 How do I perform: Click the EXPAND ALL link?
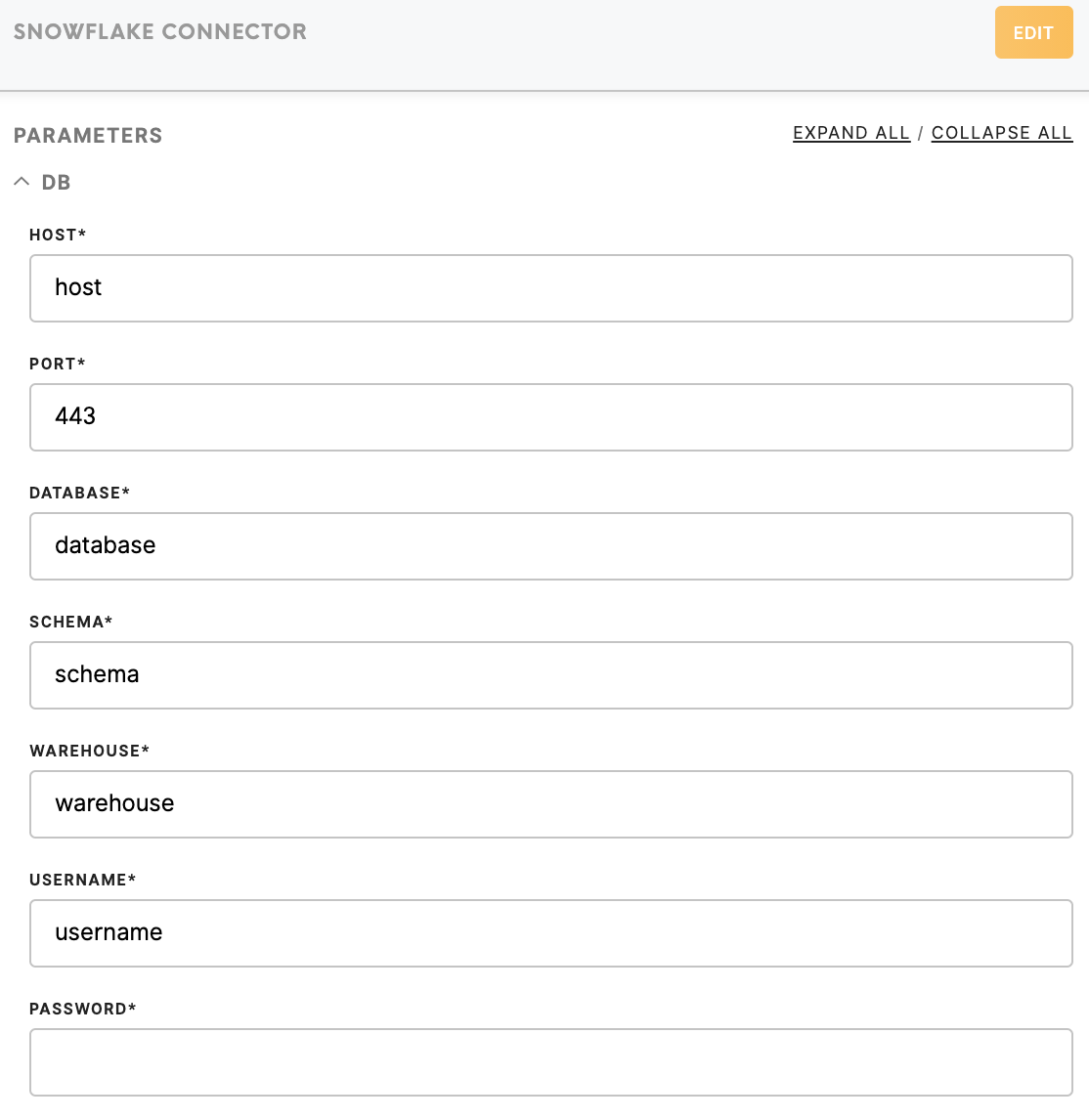coord(851,133)
